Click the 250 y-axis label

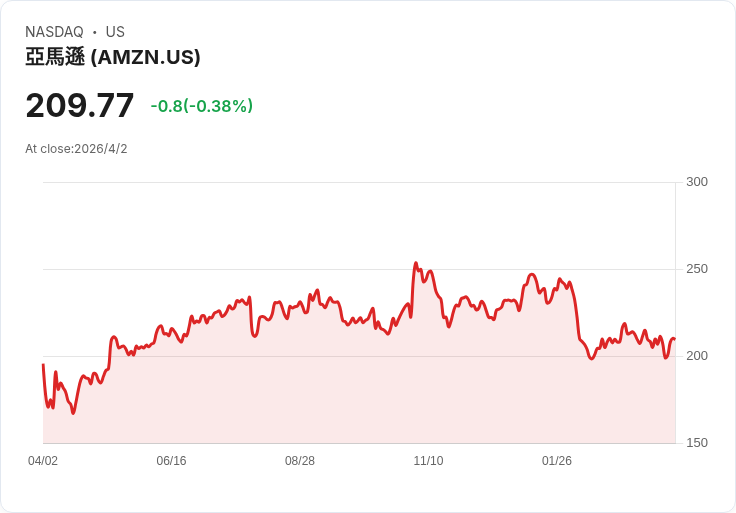(x=697, y=268)
